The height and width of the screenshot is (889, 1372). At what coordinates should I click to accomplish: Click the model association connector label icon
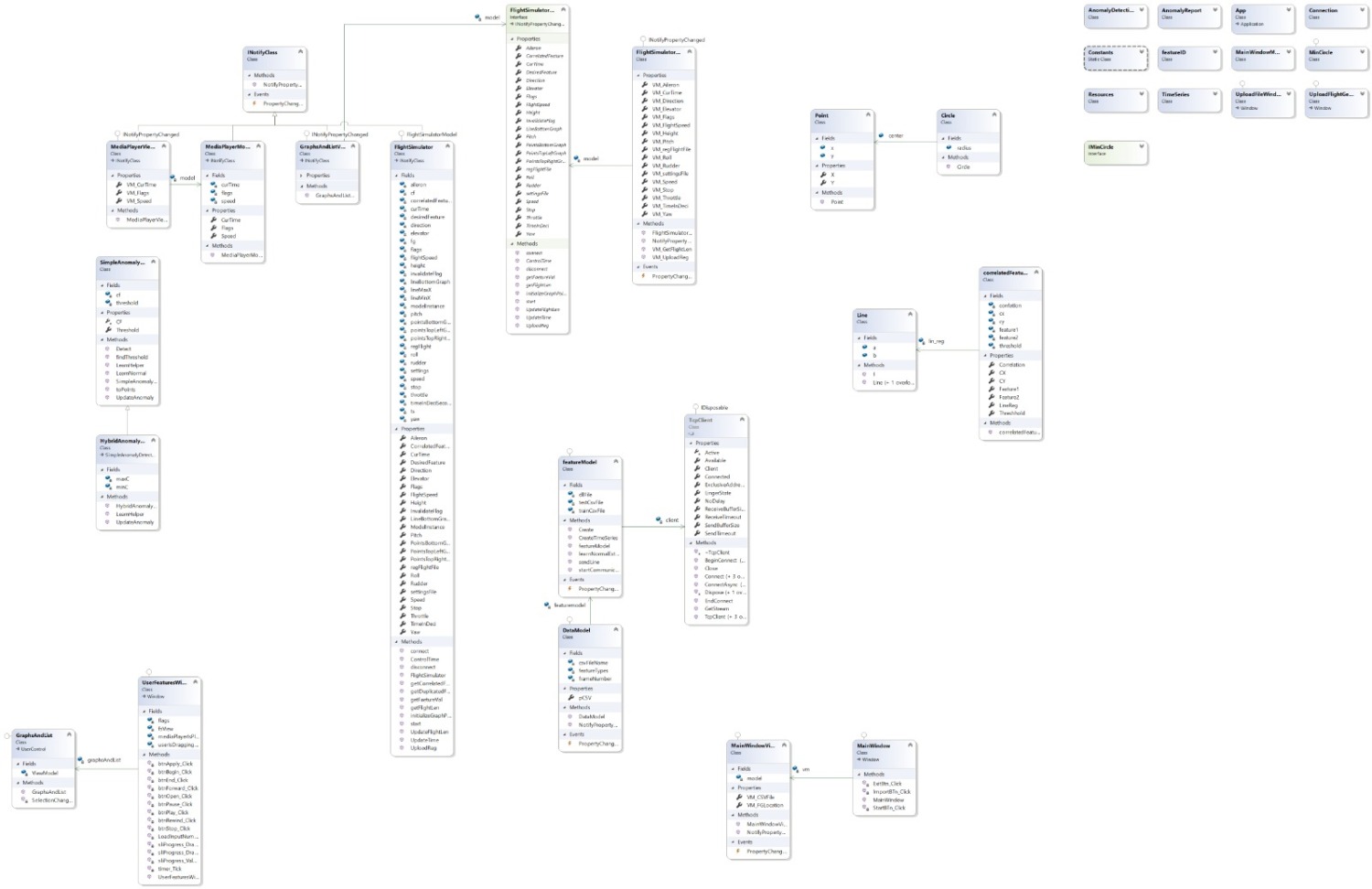pyautogui.click(x=478, y=16)
